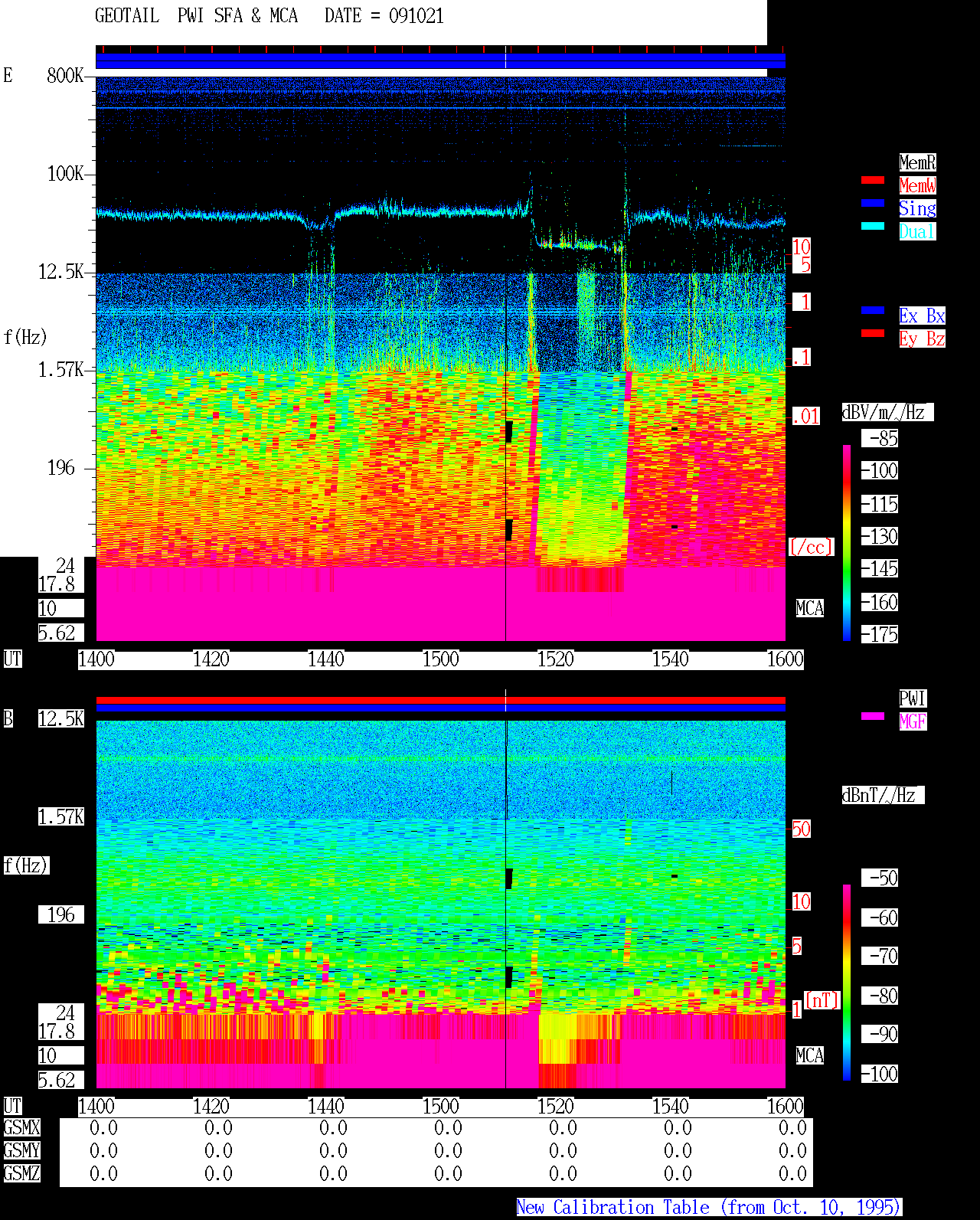Click the GSMZ row label

pos(22,1173)
